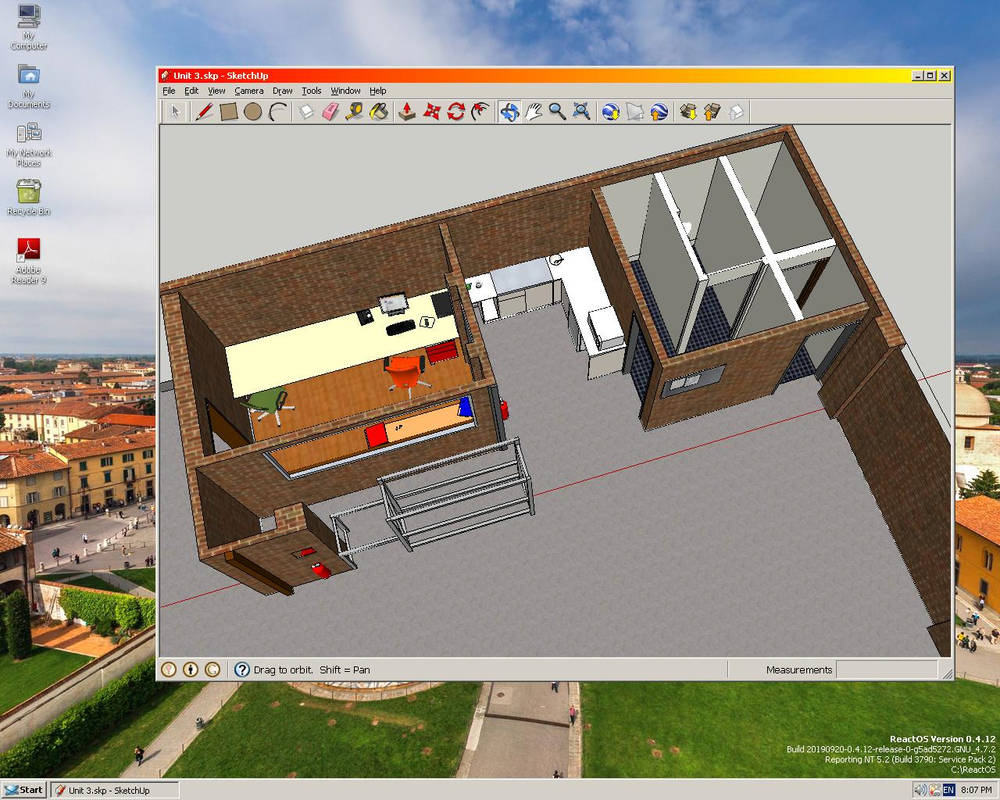Click Zoom Extents on the toolbar

[x=580, y=112]
